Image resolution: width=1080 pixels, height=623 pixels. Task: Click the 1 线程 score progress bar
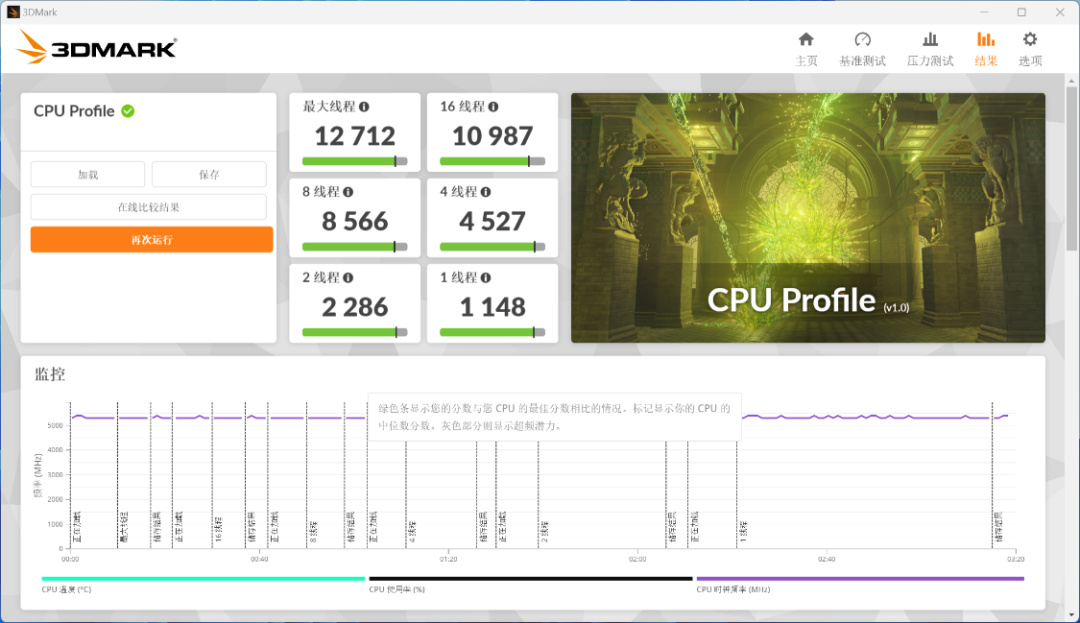click(492, 332)
